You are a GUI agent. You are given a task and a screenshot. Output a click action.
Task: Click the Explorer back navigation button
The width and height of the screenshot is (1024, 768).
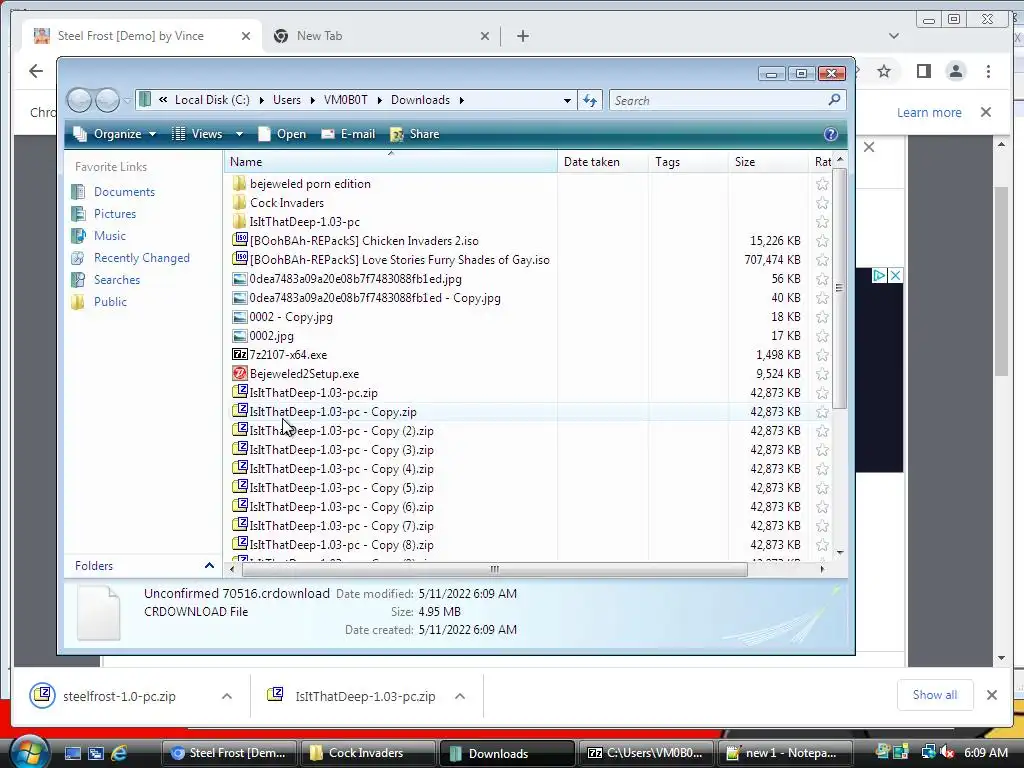[x=80, y=100]
